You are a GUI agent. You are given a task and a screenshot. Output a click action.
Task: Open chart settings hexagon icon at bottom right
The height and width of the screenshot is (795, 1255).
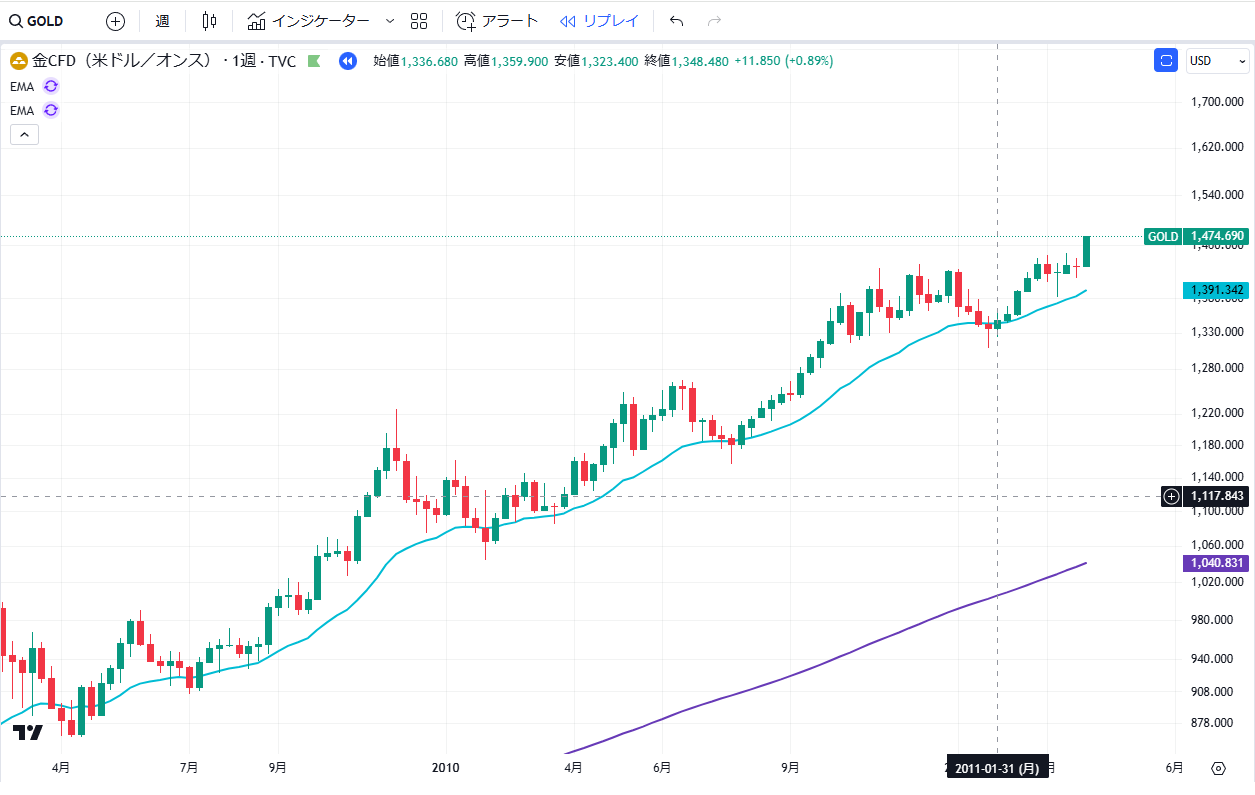click(1218, 768)
